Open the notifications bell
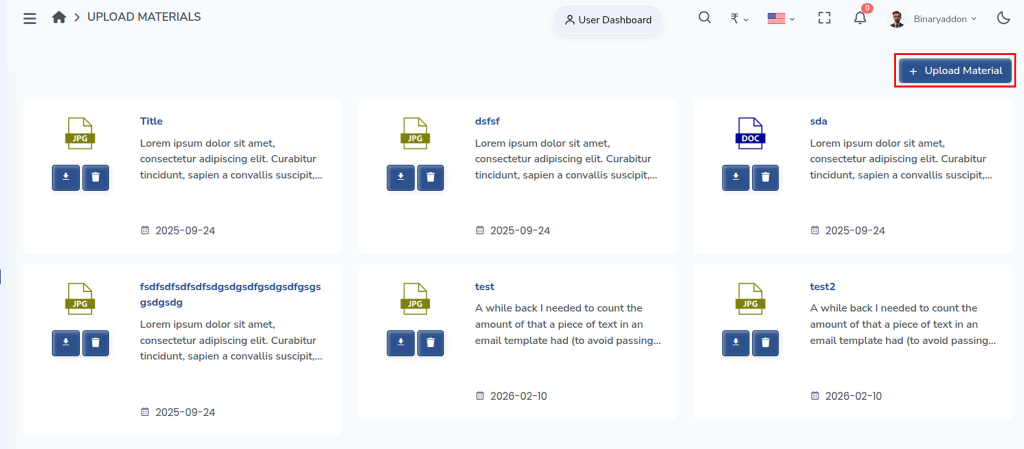The image size is (1024, 449). (x=860, y=18)
